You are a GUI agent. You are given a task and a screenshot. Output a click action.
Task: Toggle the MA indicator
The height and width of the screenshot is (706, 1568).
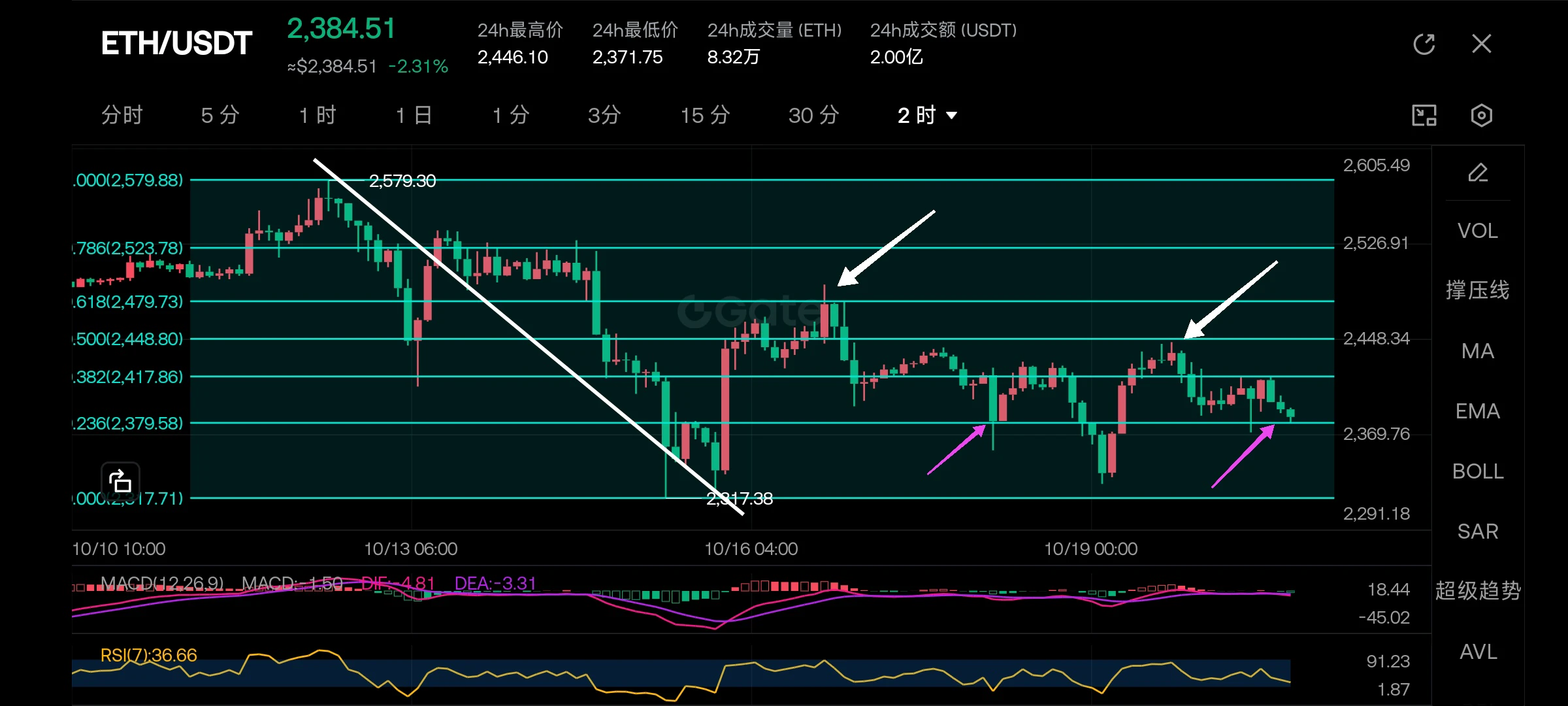pyautogui.click(x=1478, y=351)
